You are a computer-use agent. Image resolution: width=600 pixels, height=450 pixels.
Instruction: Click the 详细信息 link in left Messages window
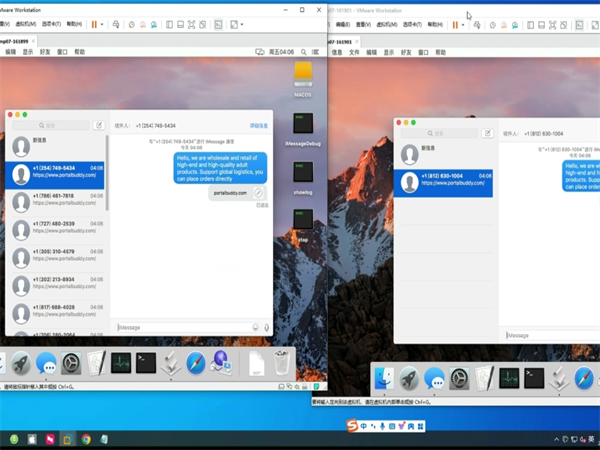tap(259, 126)
